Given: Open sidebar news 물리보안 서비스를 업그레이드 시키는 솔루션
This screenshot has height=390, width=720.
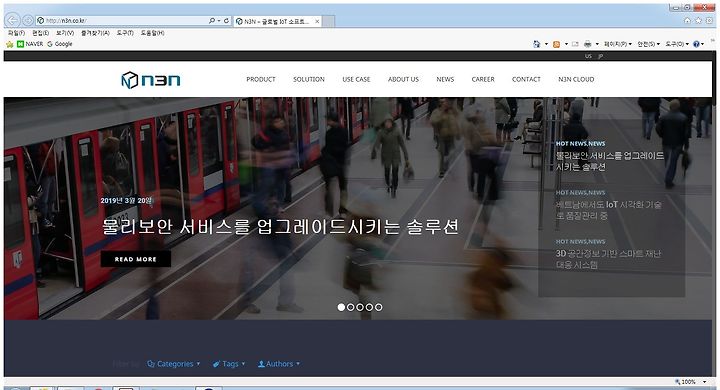Looking at the screenshot, I should pos(610,161).
